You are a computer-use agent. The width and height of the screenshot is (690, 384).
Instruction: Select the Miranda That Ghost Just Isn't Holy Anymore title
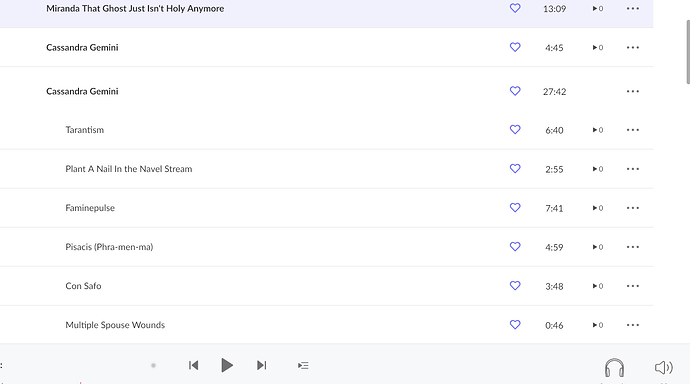(x=135, y=8)
